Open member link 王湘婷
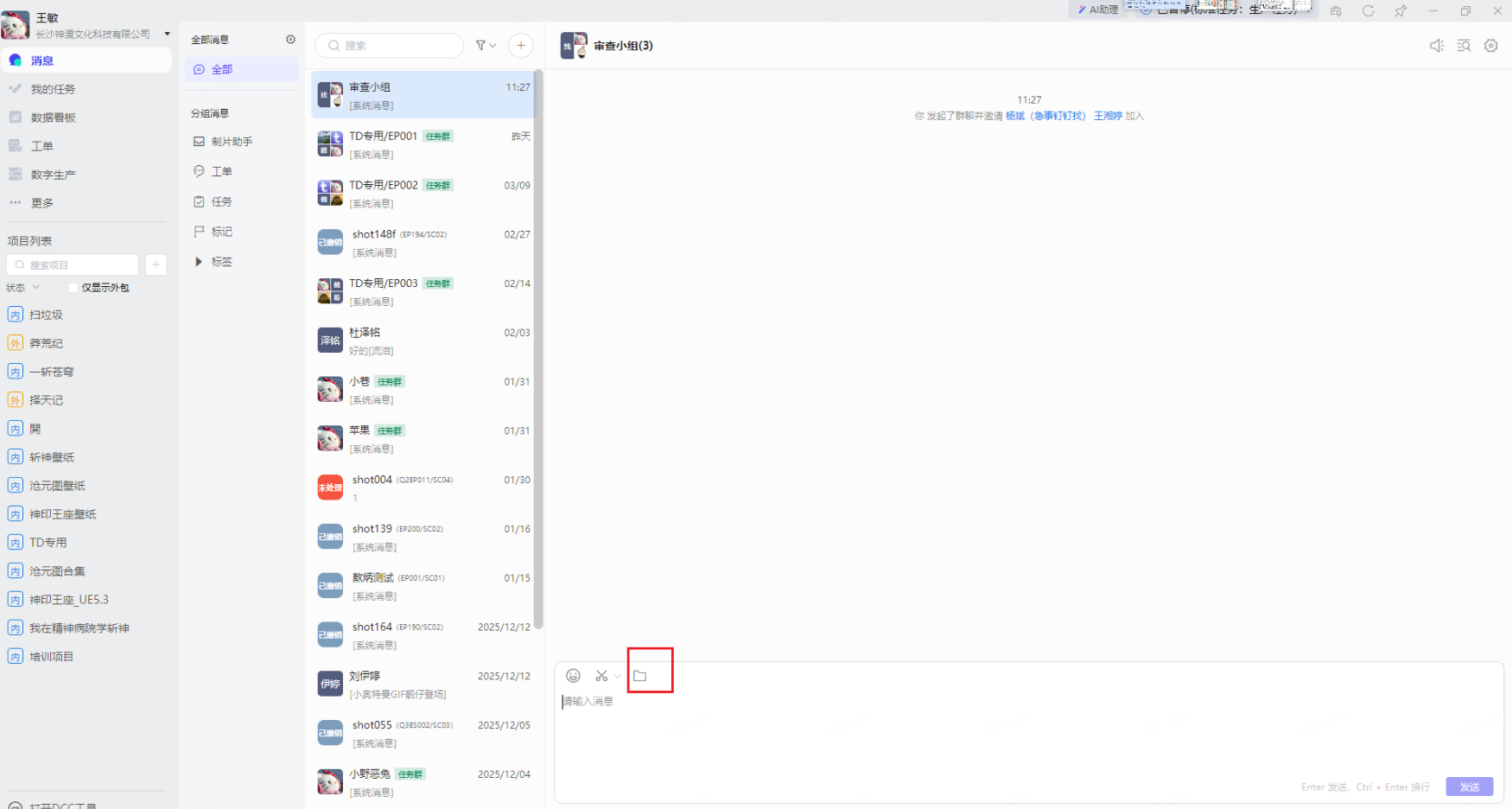1512x809 pixels. 1108,116
